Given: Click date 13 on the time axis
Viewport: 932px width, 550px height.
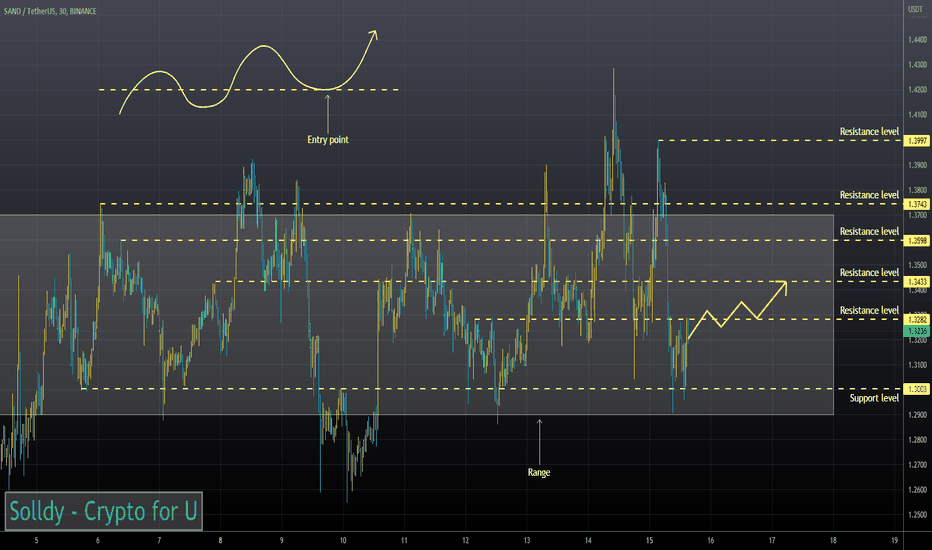Looking at the screenshot, I should tap(527, 540).
